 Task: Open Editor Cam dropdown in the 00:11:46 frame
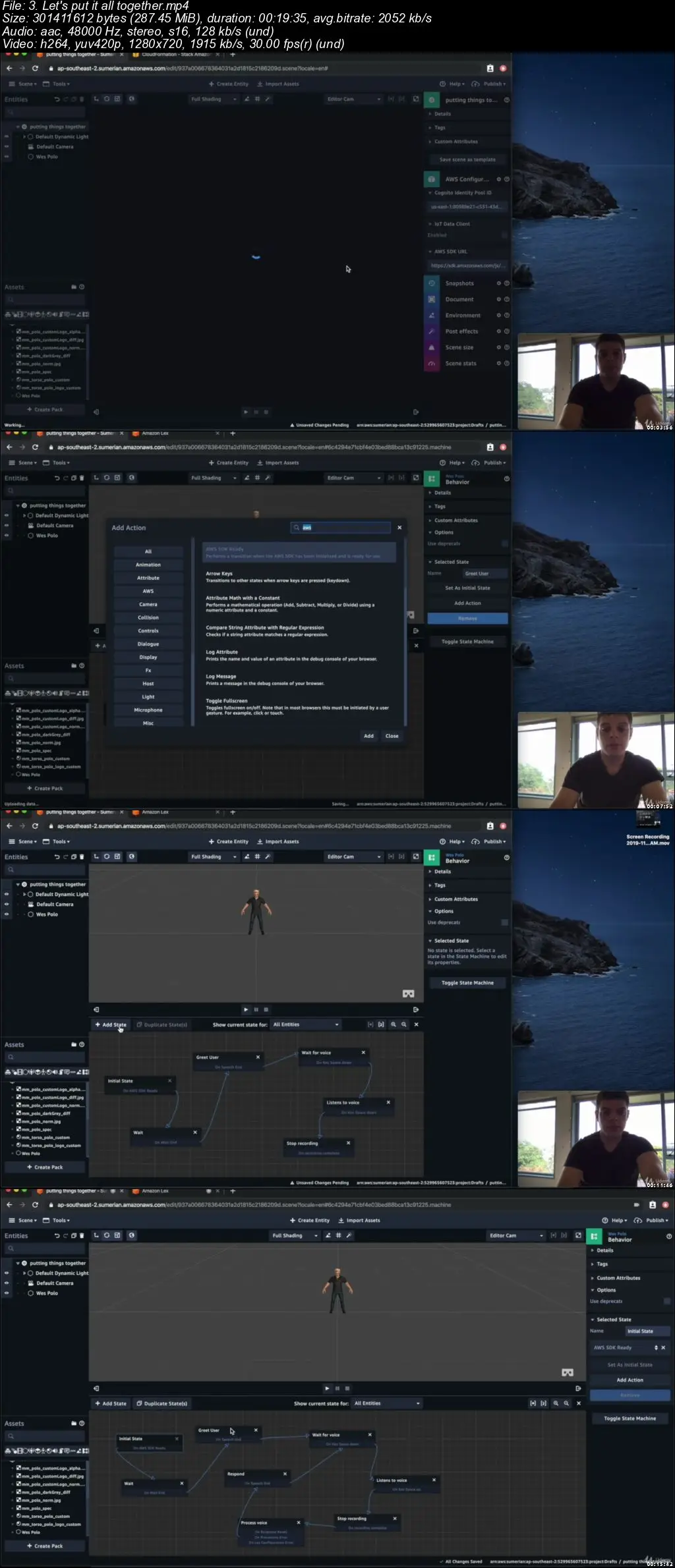pyautogui.click(x=354, y=856)
